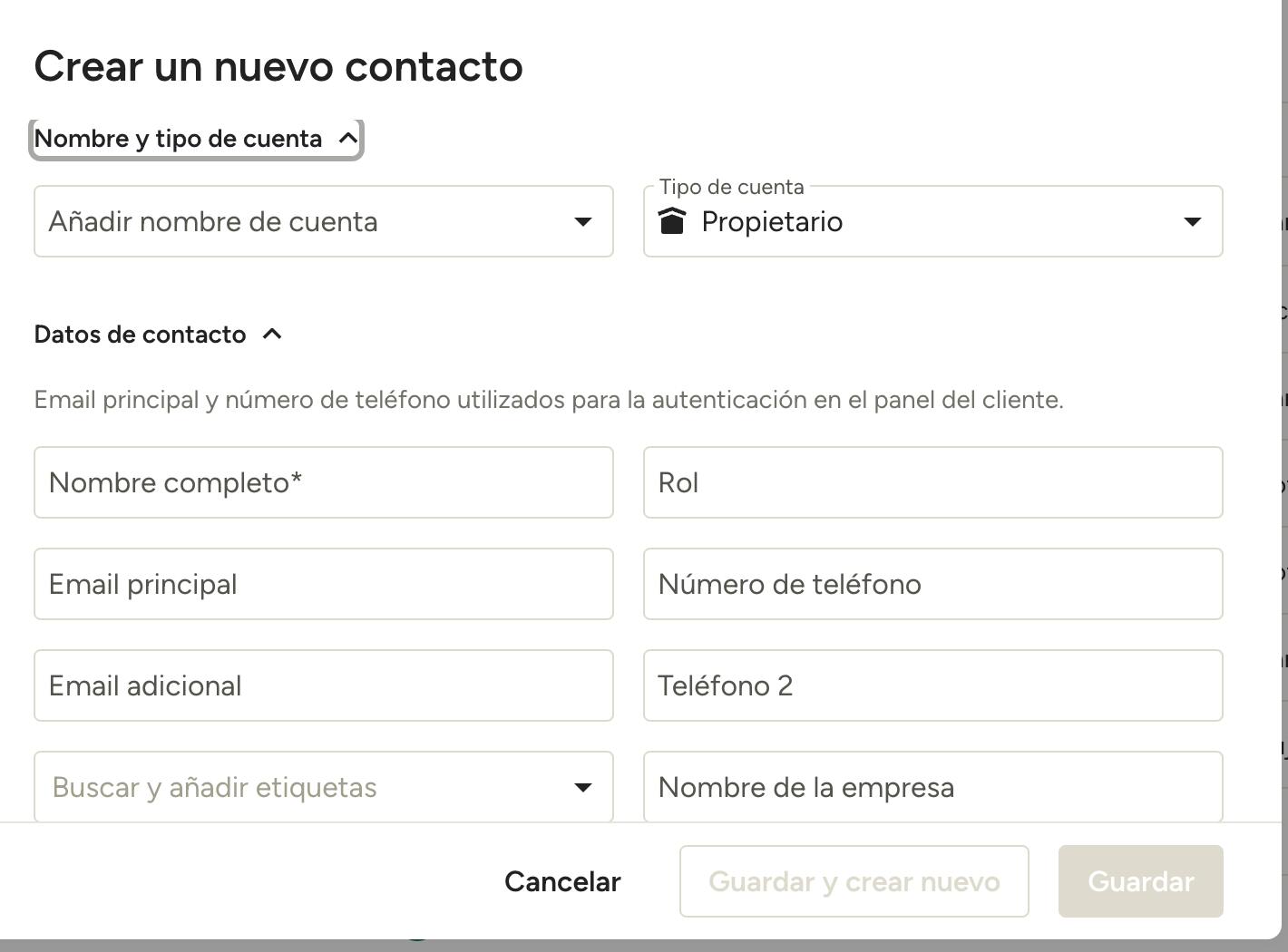Focus the Nombre completo field

[324, 482]
